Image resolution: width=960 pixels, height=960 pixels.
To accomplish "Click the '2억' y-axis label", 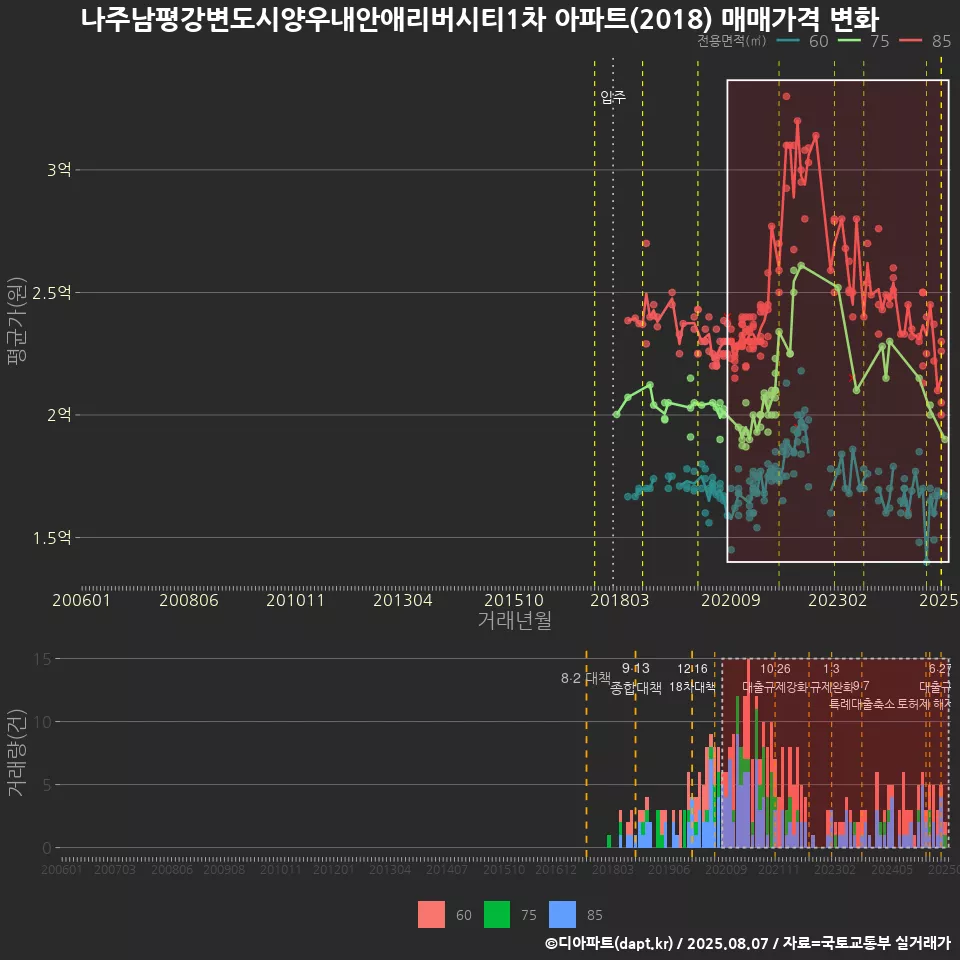I will point(59,415).
